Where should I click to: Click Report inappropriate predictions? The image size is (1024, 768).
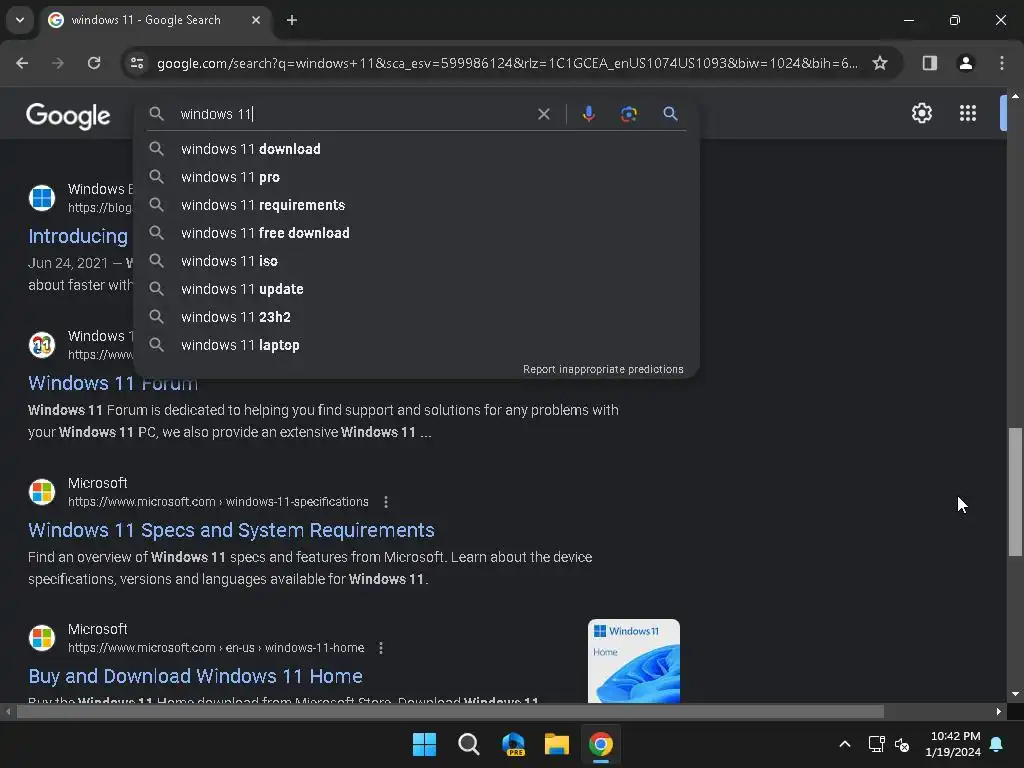[603, 369]
